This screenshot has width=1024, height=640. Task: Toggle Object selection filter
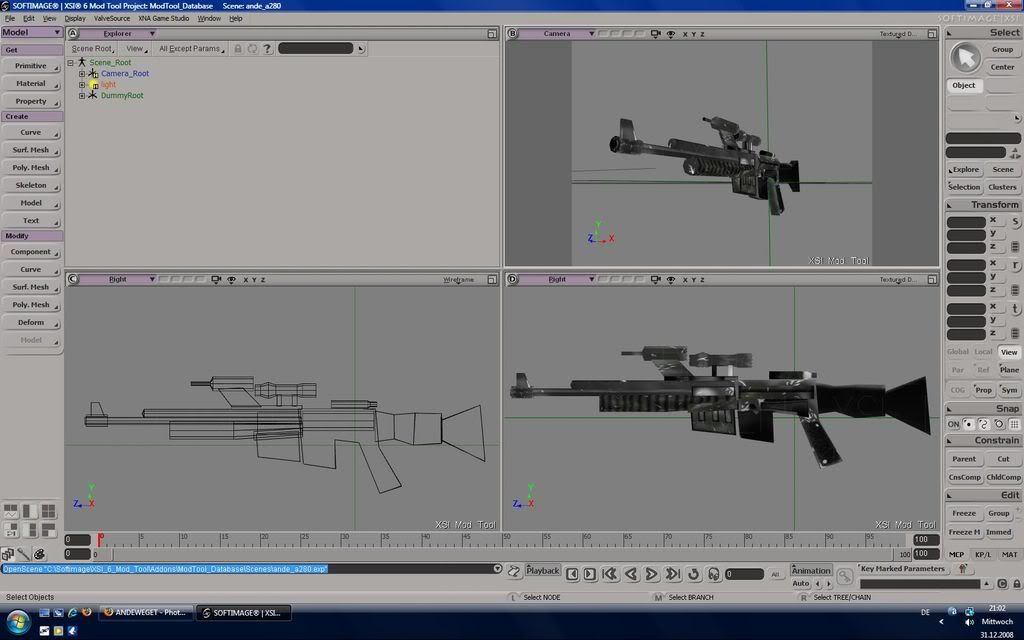[x=964, y=86]
